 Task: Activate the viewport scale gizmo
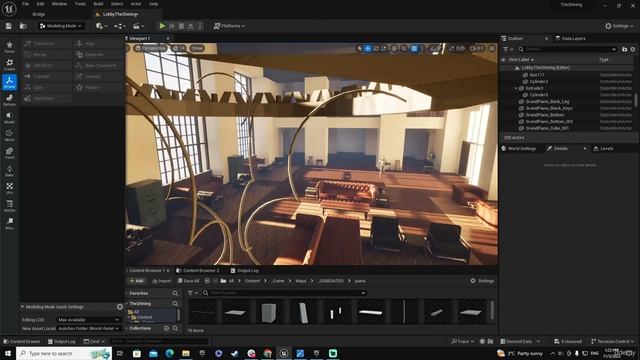coord(384,49)
